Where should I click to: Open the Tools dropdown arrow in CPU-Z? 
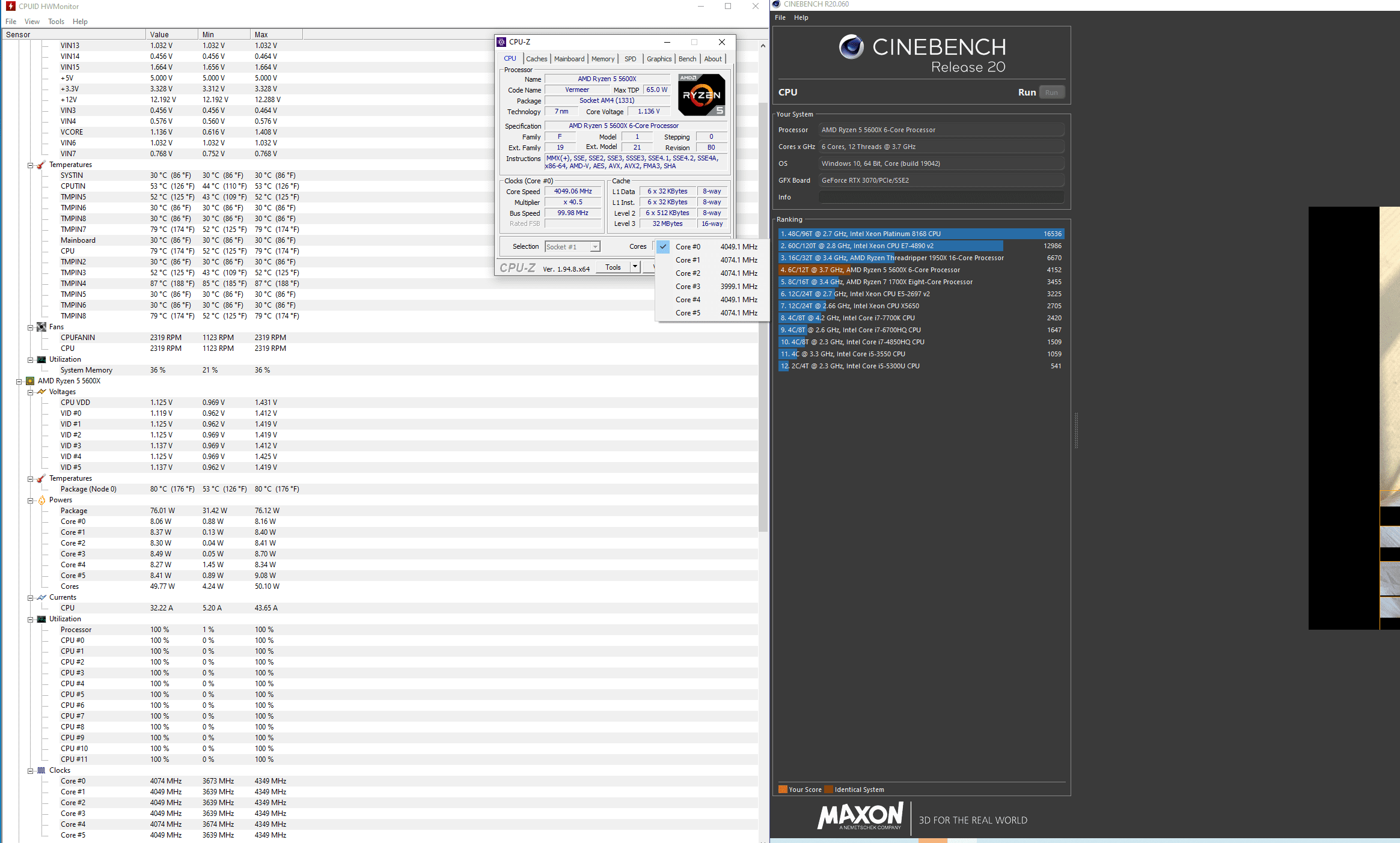tap(635, 267)
